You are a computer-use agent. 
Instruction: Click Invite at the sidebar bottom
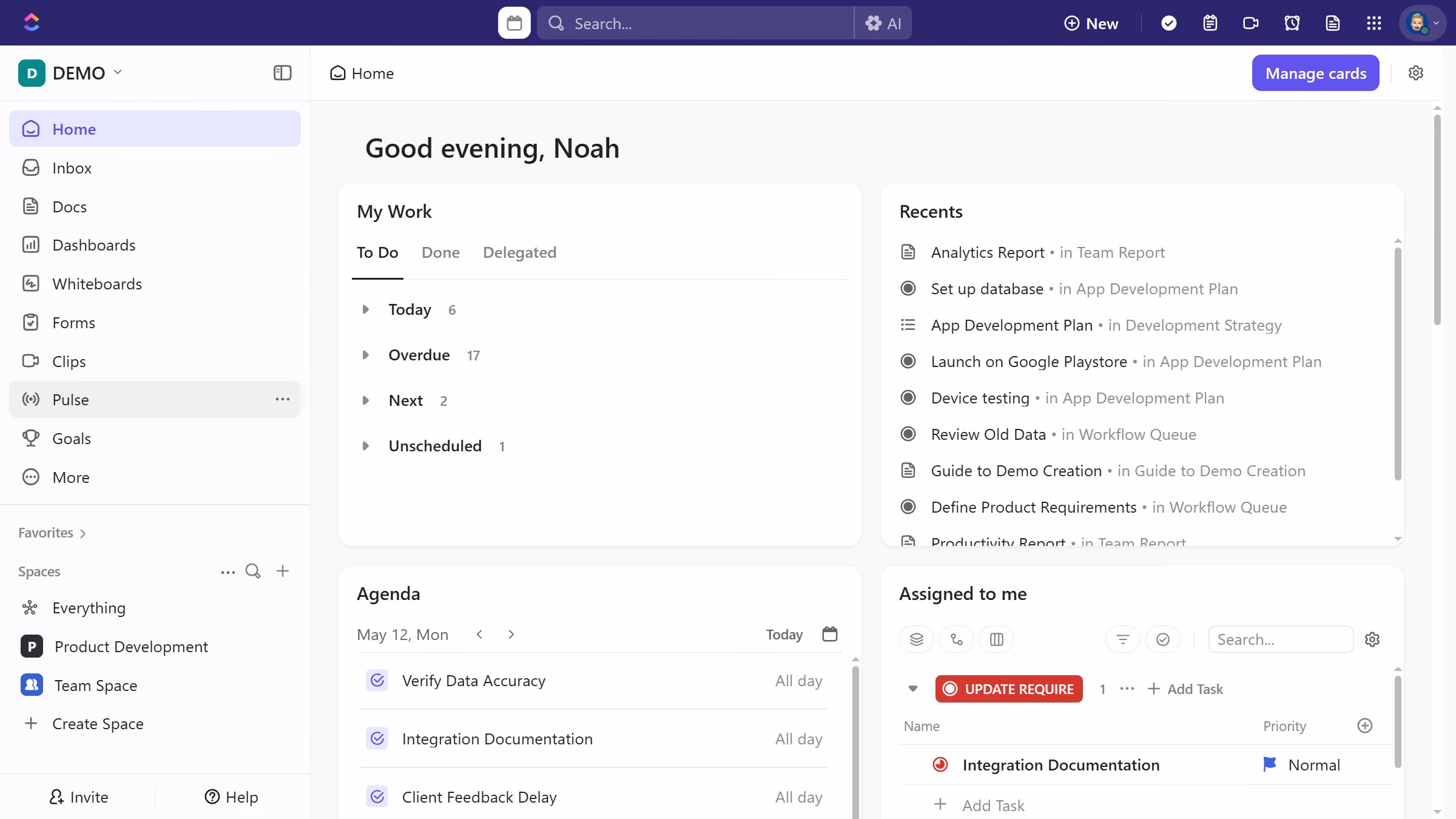click(x=78, y=797)
